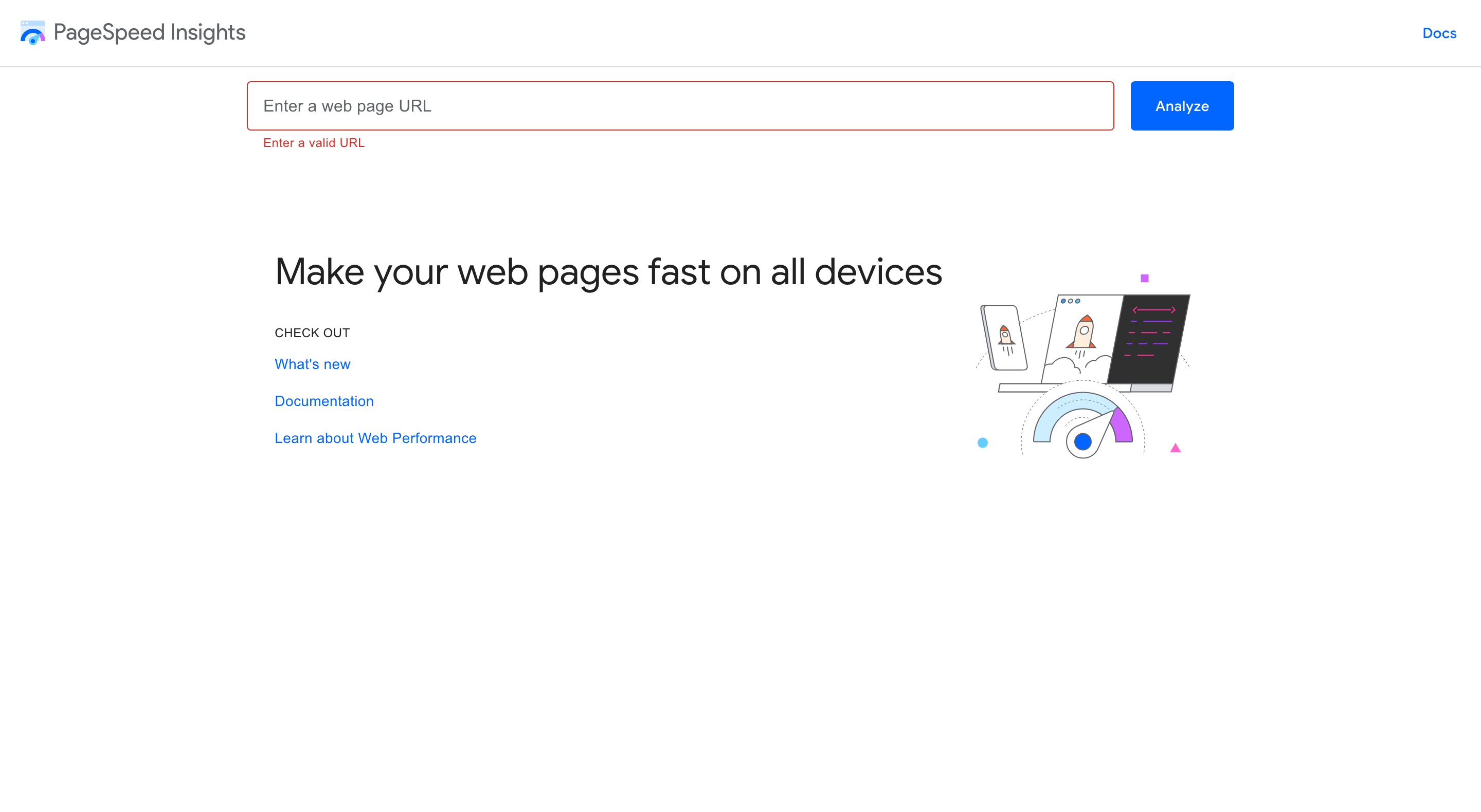This screenshot has height=812, width=1481.
Task: Click the small blue dot decoration
Action: [x=983, y=441]
